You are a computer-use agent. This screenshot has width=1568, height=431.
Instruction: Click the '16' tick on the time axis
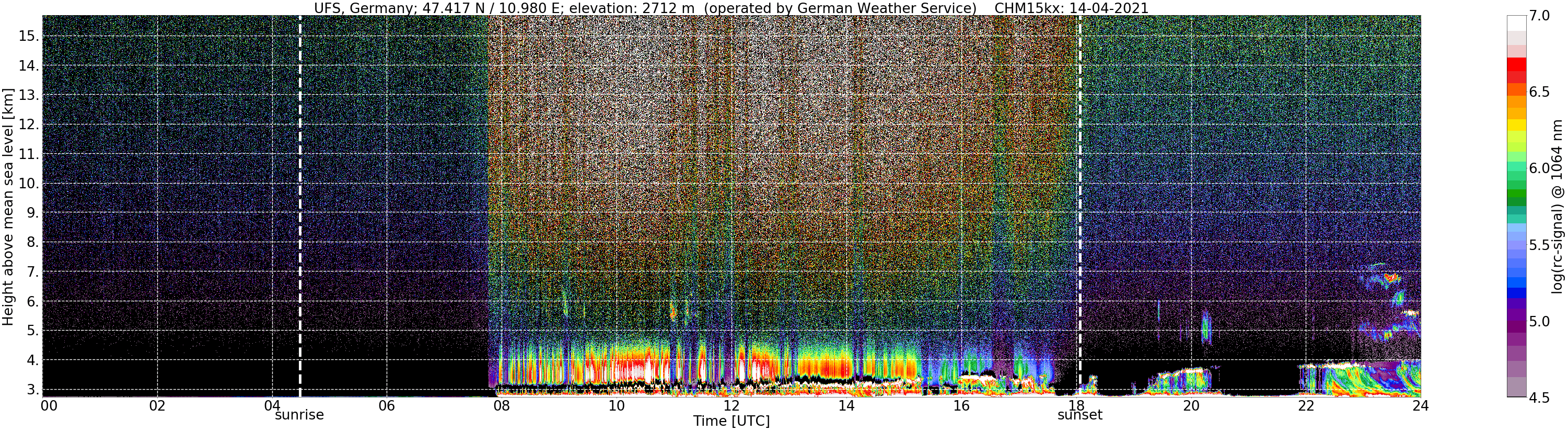pyautogui.click(x=961, y=406)
